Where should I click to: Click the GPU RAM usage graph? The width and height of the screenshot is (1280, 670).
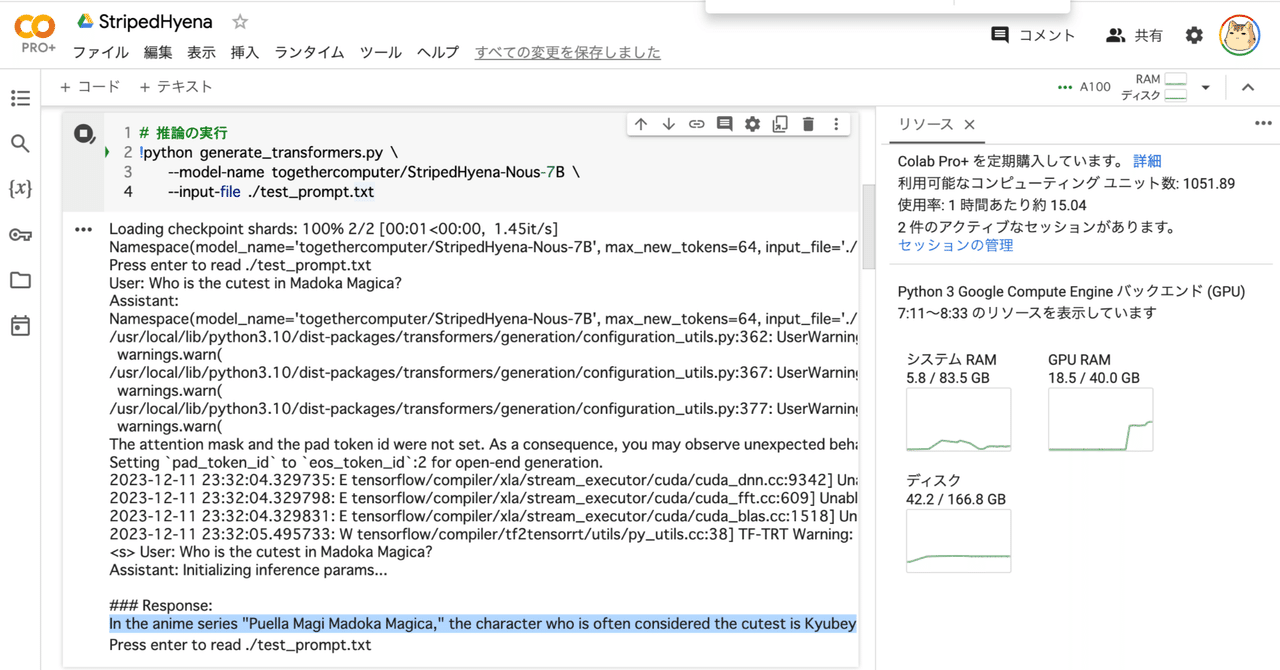1100,419
